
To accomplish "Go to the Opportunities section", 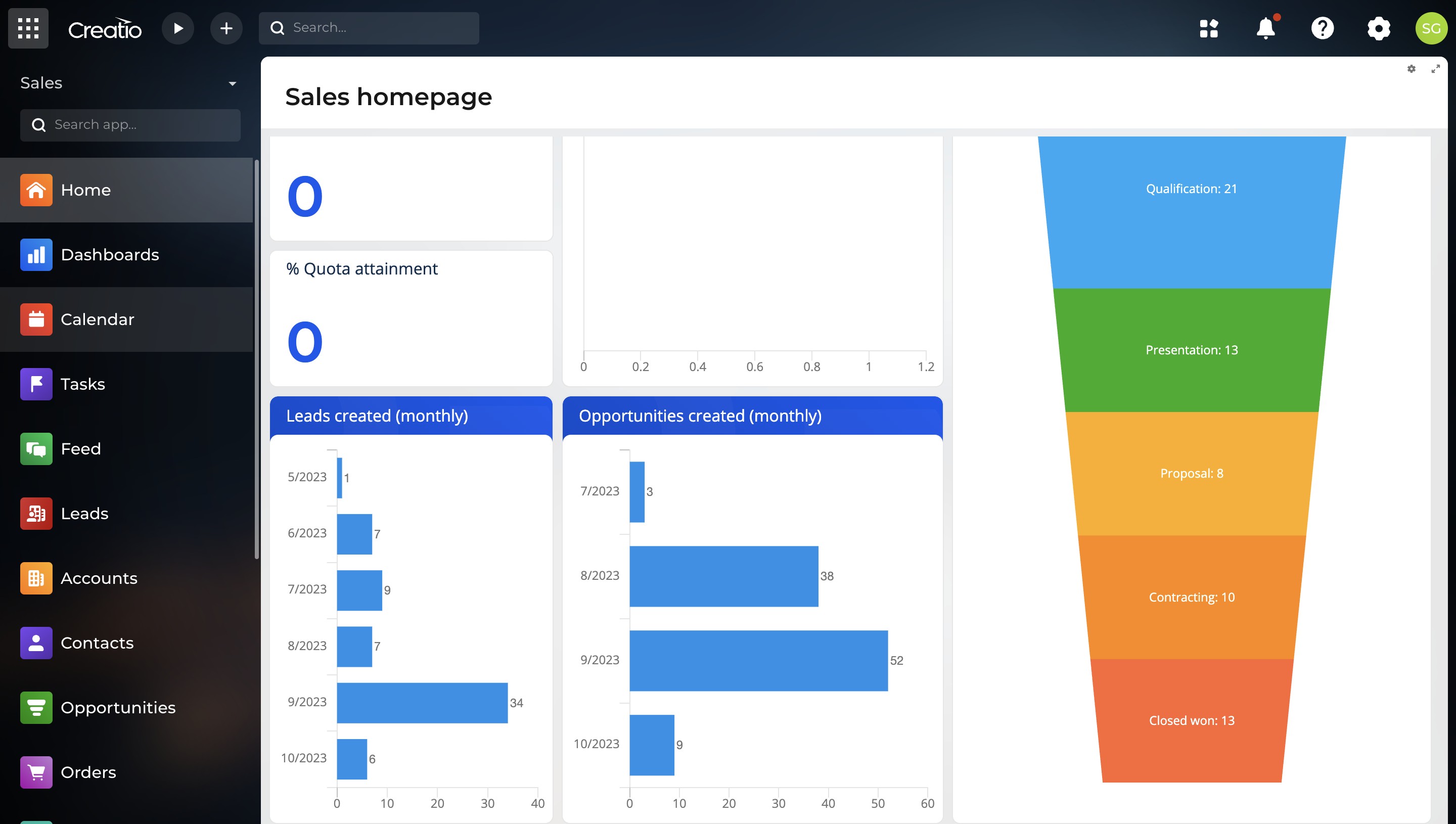I will coord(118,707).
